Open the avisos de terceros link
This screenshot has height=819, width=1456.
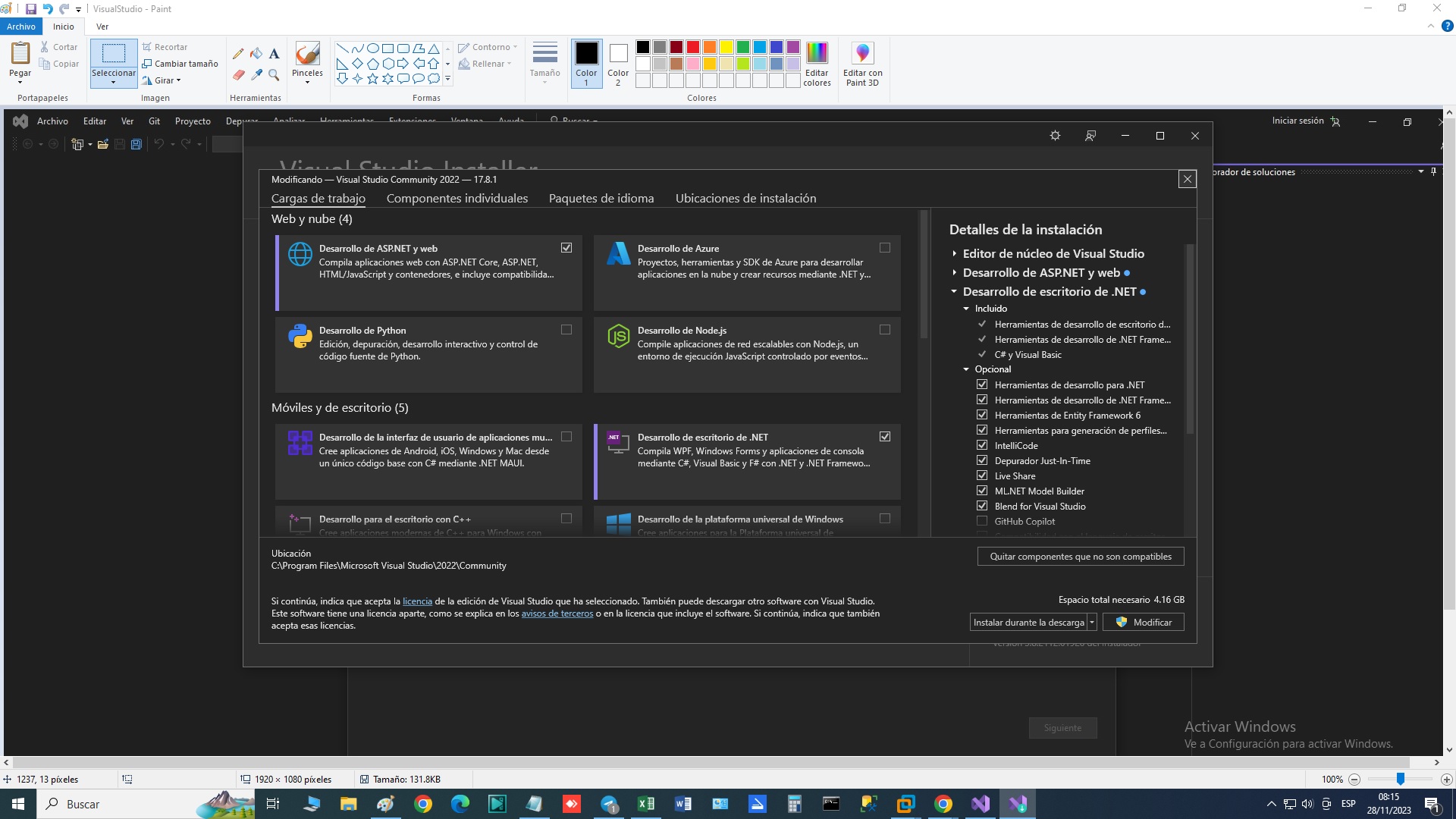coord(557,613)
